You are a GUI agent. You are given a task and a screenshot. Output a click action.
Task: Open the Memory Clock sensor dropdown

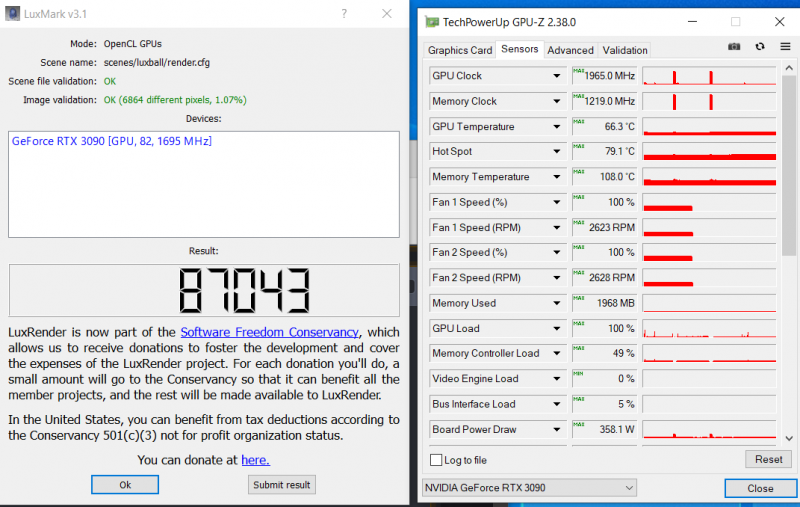tap(557, 101)
